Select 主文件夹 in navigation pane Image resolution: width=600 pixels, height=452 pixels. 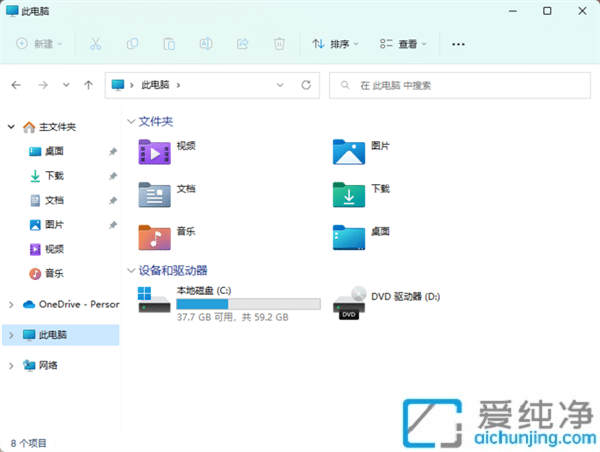point(57,127)
